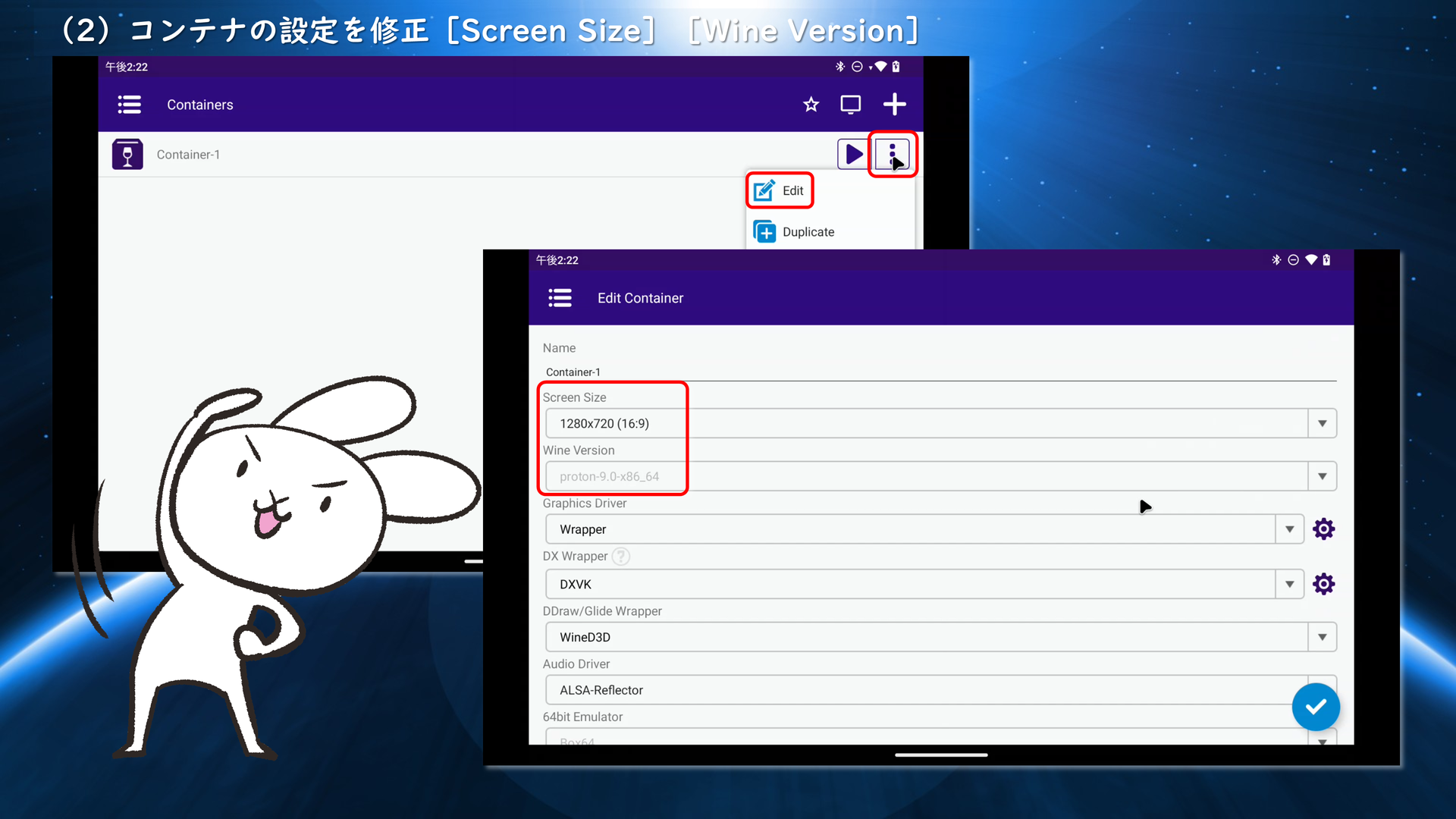This screenshot has width=1456, height=819.
Task: Choose Duplicate from context menu
Action: pos(794,232)
